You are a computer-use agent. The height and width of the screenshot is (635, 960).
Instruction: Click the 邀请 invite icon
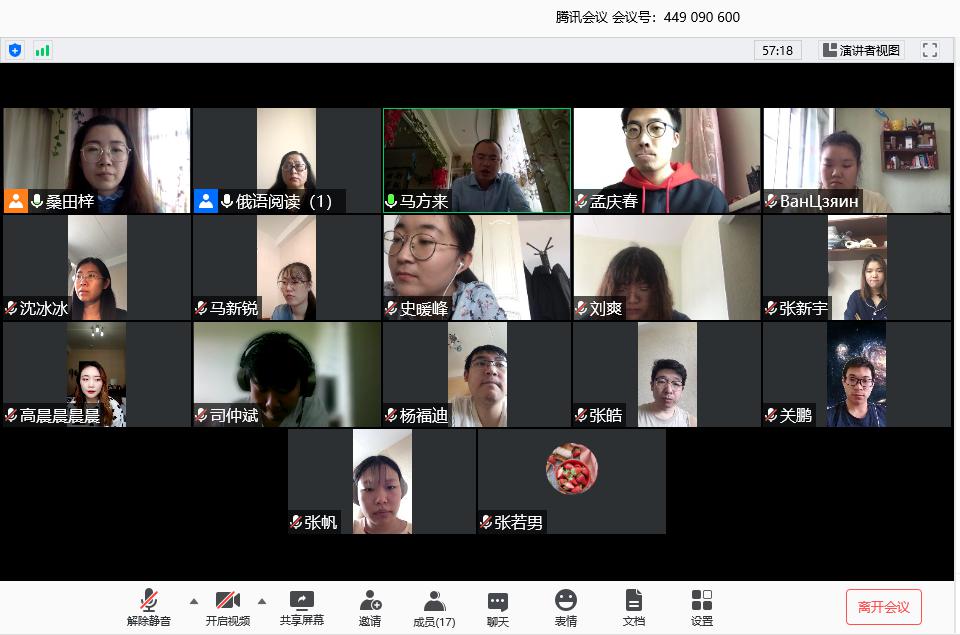(x=370, y=607)
